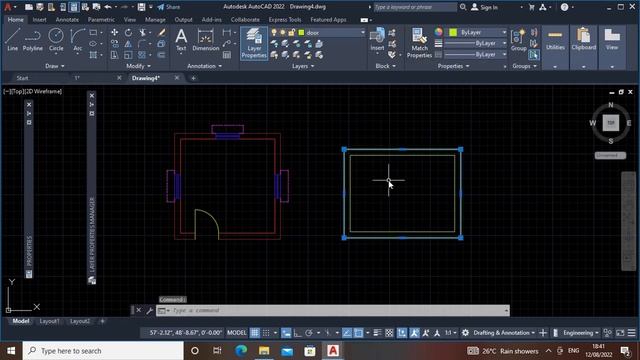The width and height of the screenshot is (640, 360).
Task: Click the Group tool icon
Action: (518, 40)
